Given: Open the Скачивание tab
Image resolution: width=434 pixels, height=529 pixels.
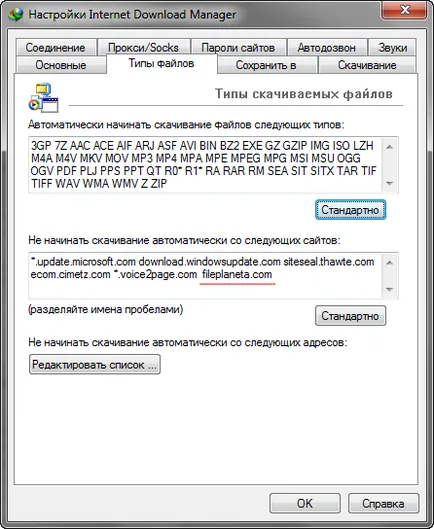Looking at the screenshot, I should (x=367, y=65).
